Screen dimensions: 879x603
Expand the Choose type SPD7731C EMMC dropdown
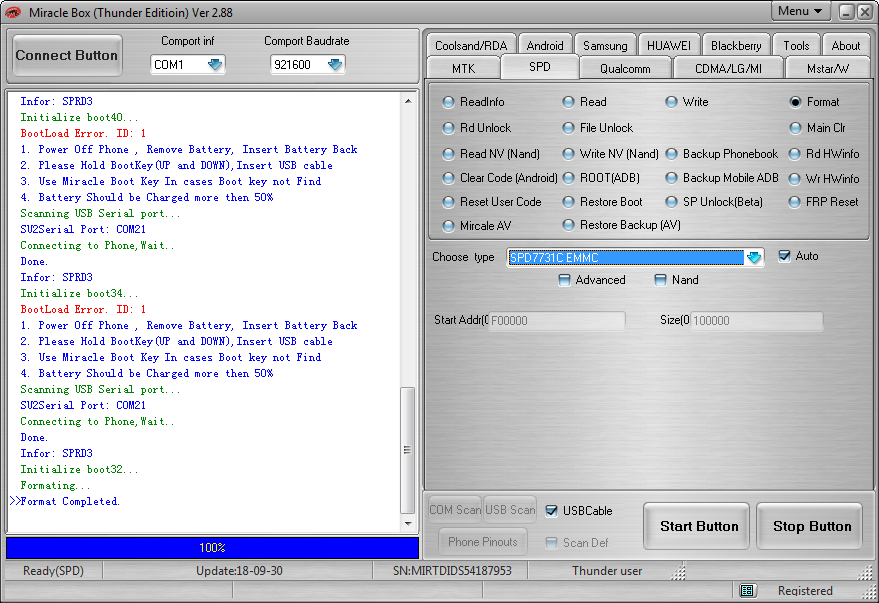754,257
